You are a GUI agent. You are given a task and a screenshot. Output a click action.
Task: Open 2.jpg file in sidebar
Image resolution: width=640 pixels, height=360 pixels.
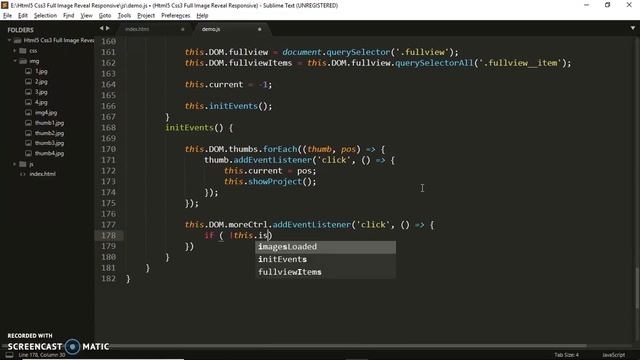tap(41, 82)
